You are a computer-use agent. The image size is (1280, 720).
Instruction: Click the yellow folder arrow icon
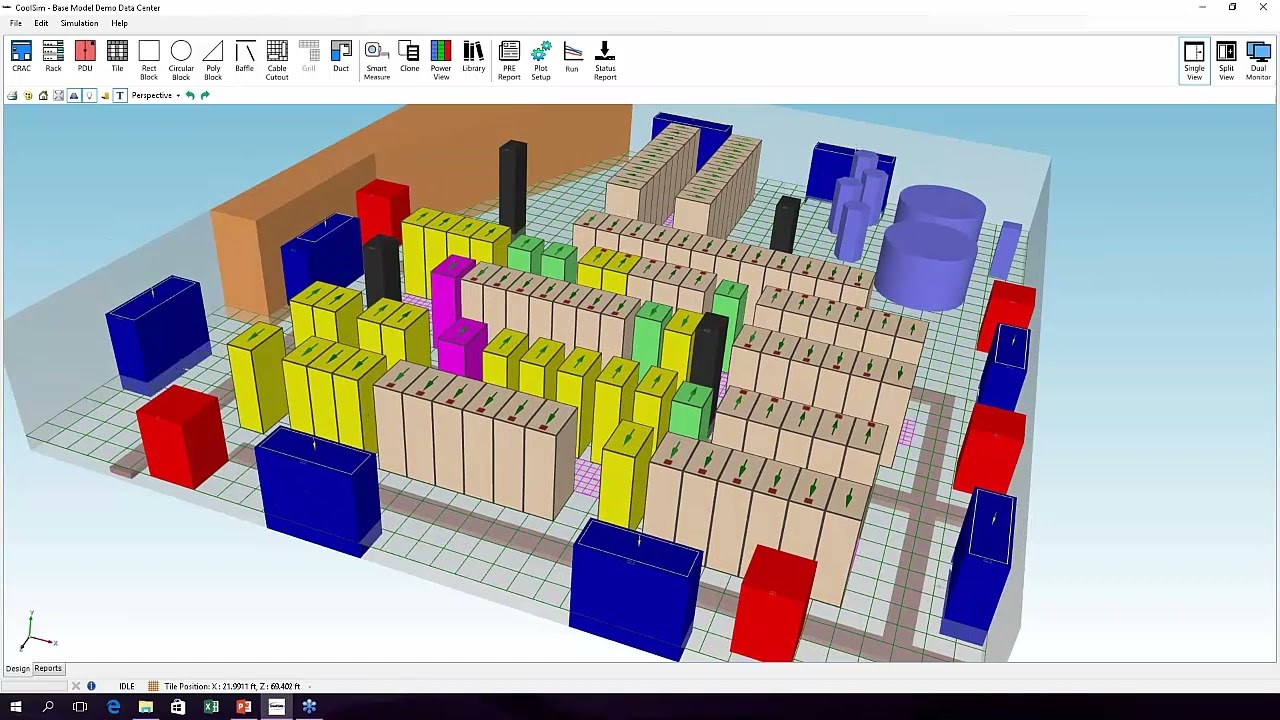[x=105, y=95]
